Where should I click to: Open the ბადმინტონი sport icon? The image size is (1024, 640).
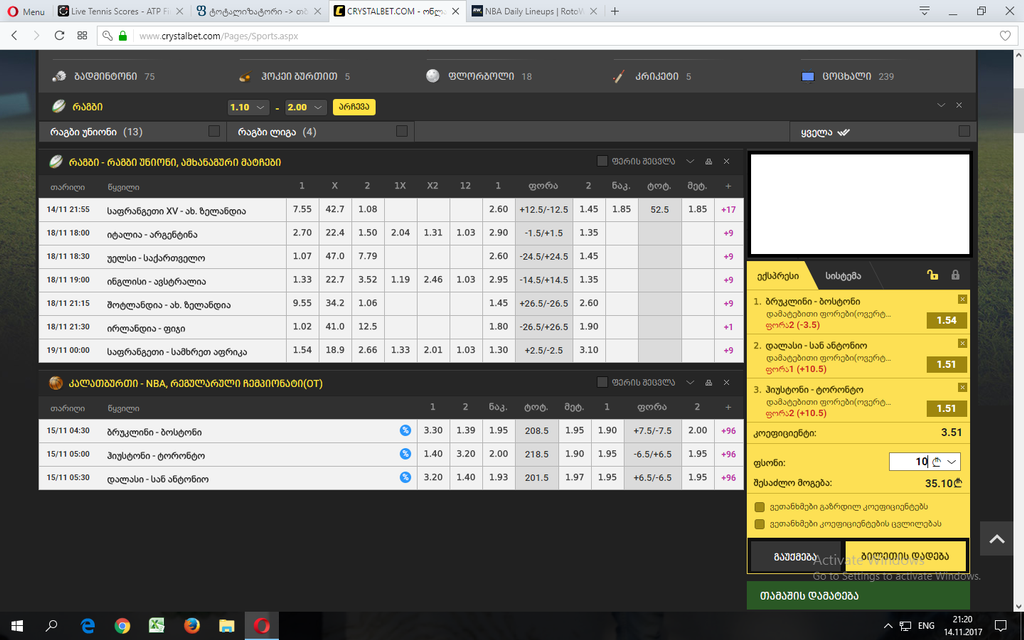pos(59,76)
